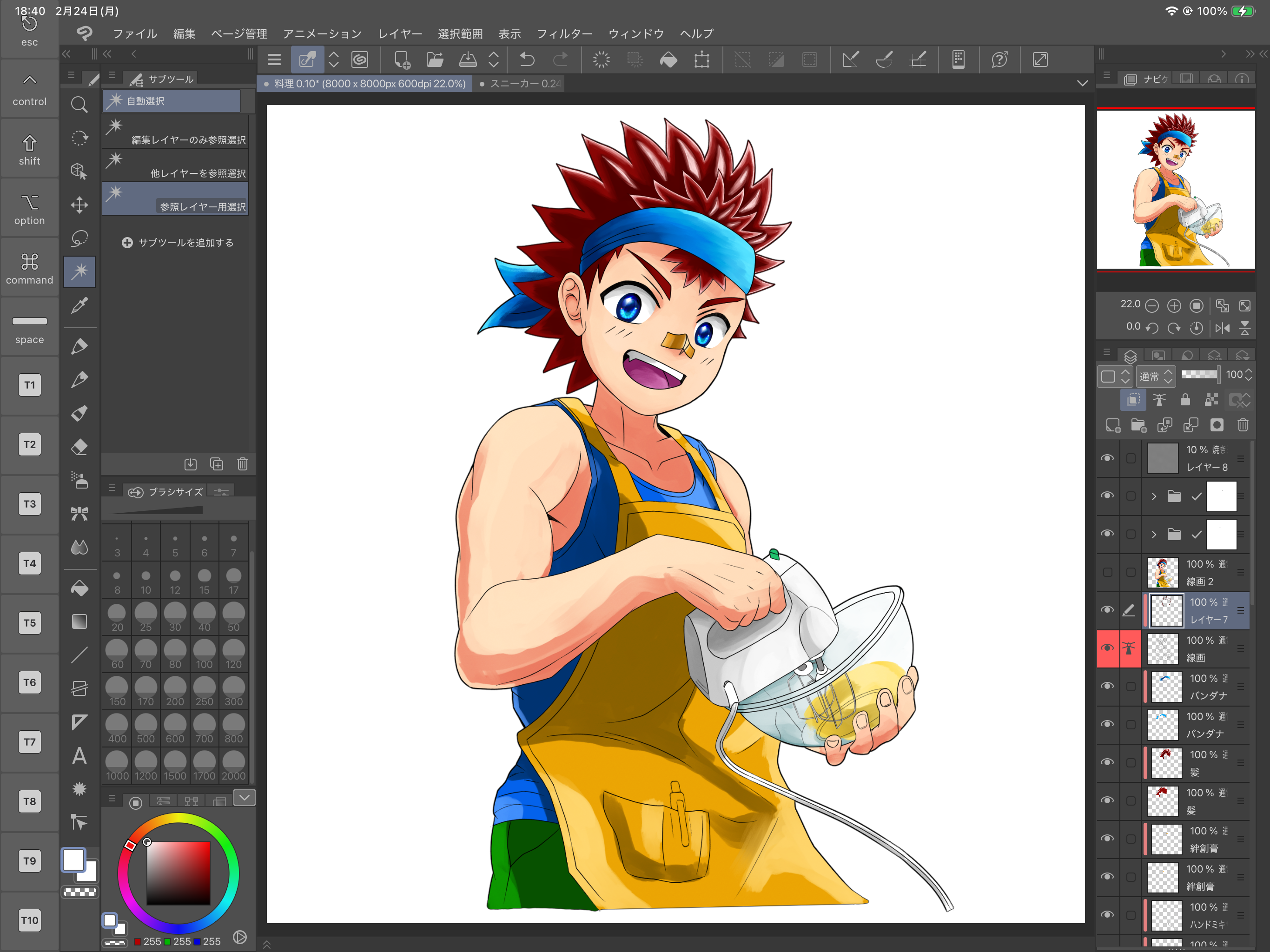The height and width of the screenshot is (952, 1270).
Task: Open the レイヤー menu
Action: [x=400, y=34]
